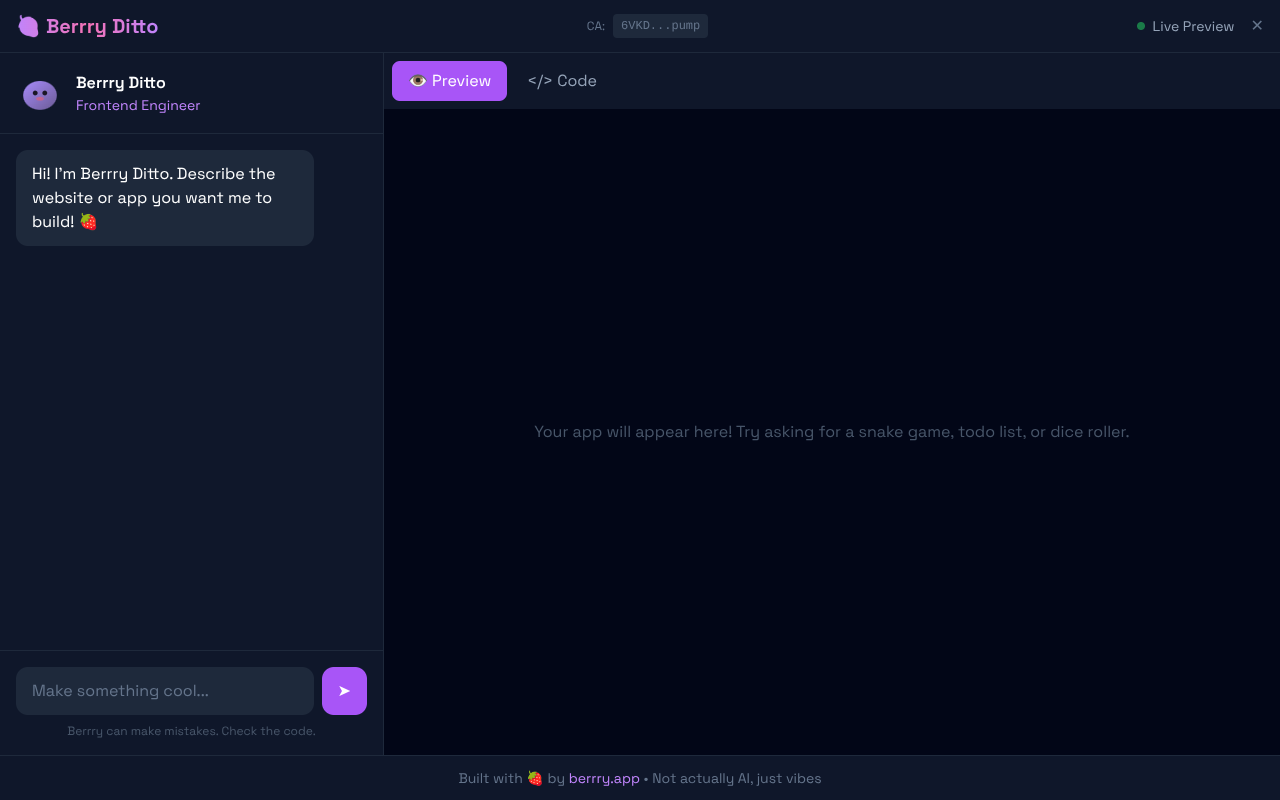Image resolution: width=1280 pixels, height=800 pixels.
Task: Click the 'Make something cool...' input field
Action: tap(164, 690)
